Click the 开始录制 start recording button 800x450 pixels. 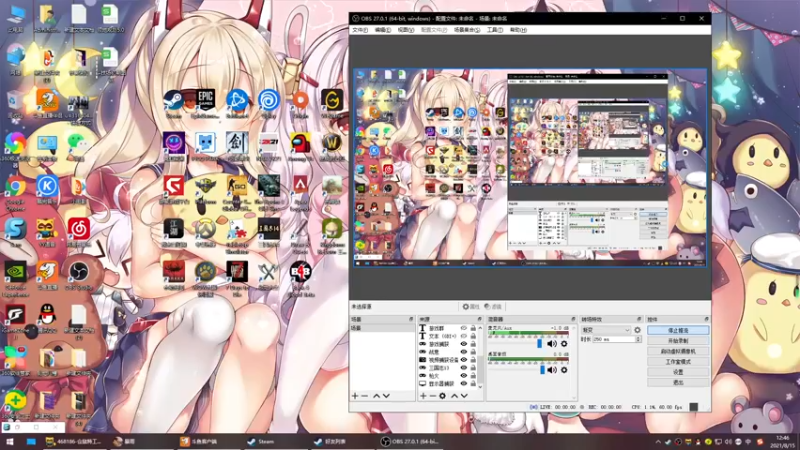(678, 341)
